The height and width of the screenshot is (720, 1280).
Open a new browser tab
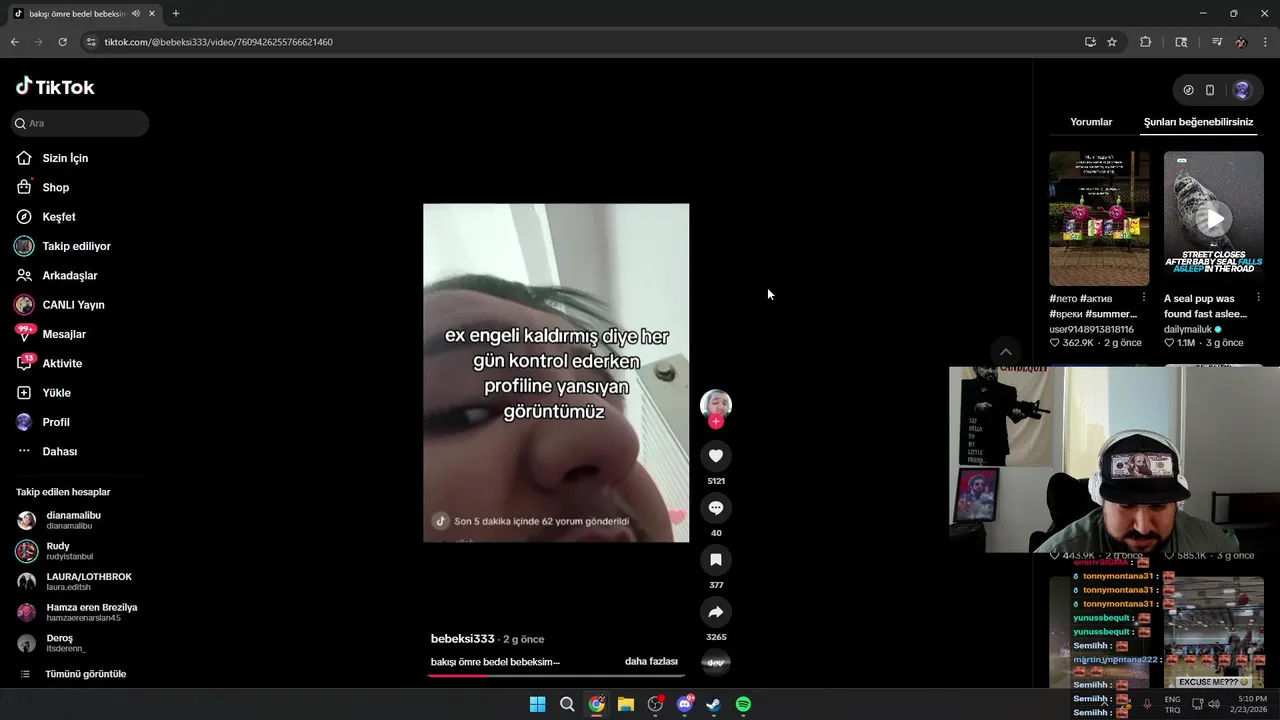tap(176, 14)
